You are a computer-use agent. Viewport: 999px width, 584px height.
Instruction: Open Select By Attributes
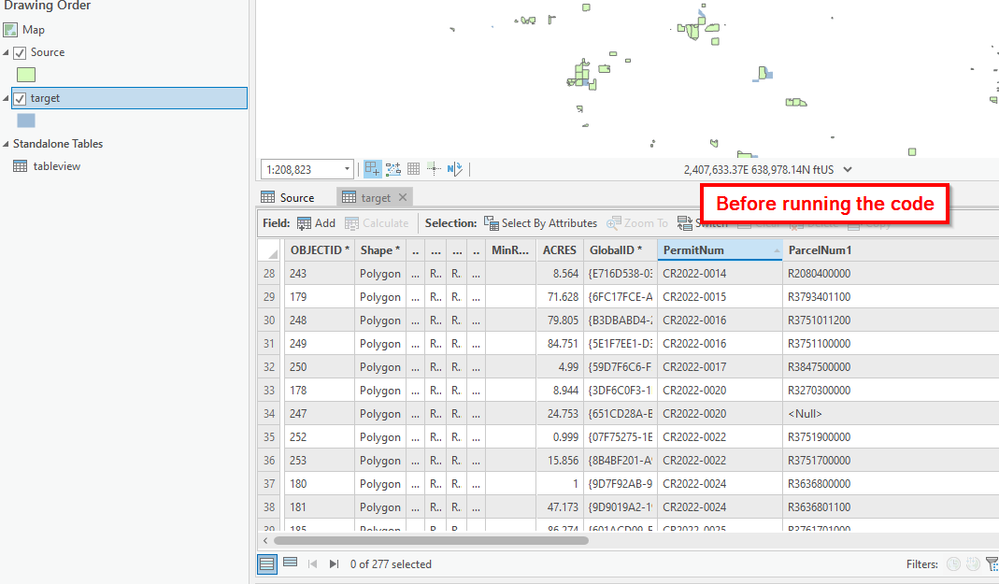tap(540, 224)
